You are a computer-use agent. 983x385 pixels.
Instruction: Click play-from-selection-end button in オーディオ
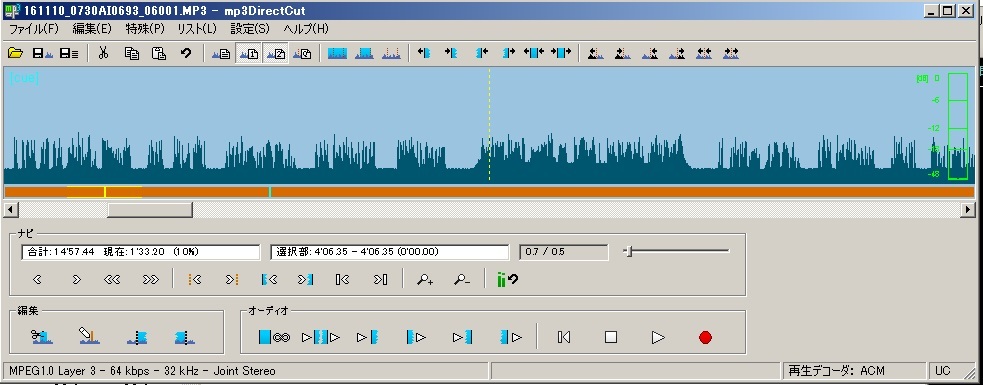511,337
